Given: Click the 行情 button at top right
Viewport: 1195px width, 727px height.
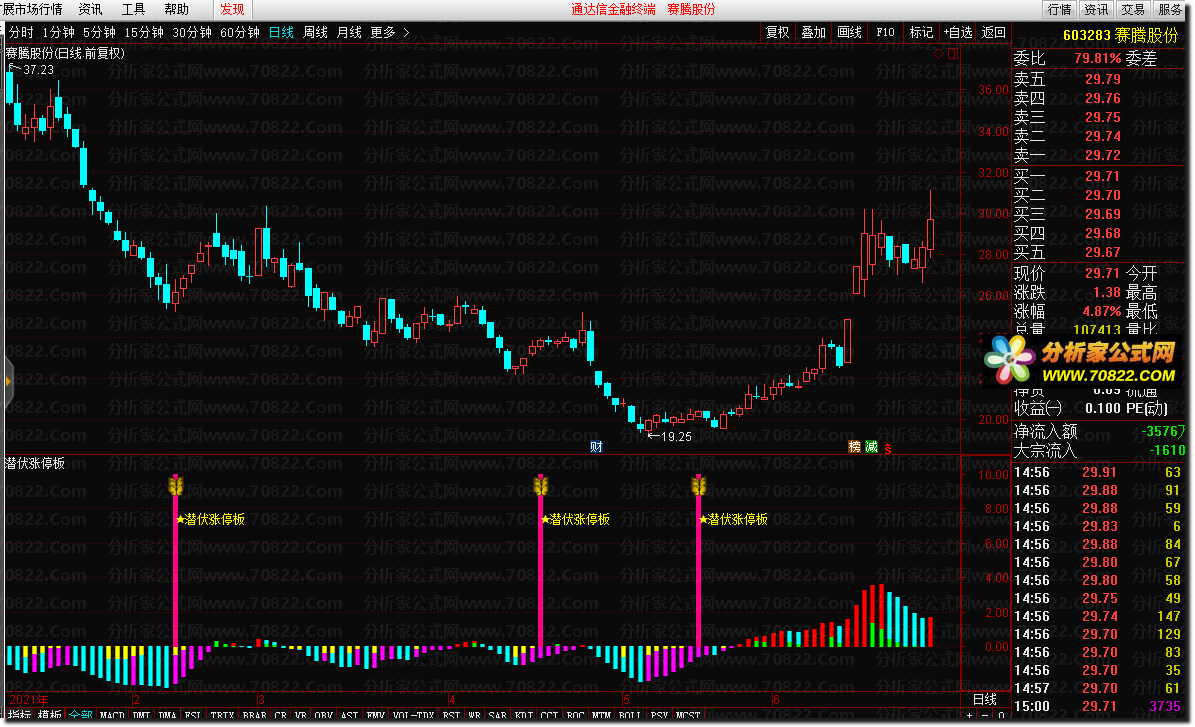Looking at the screenshot, I should point(1059,9).
